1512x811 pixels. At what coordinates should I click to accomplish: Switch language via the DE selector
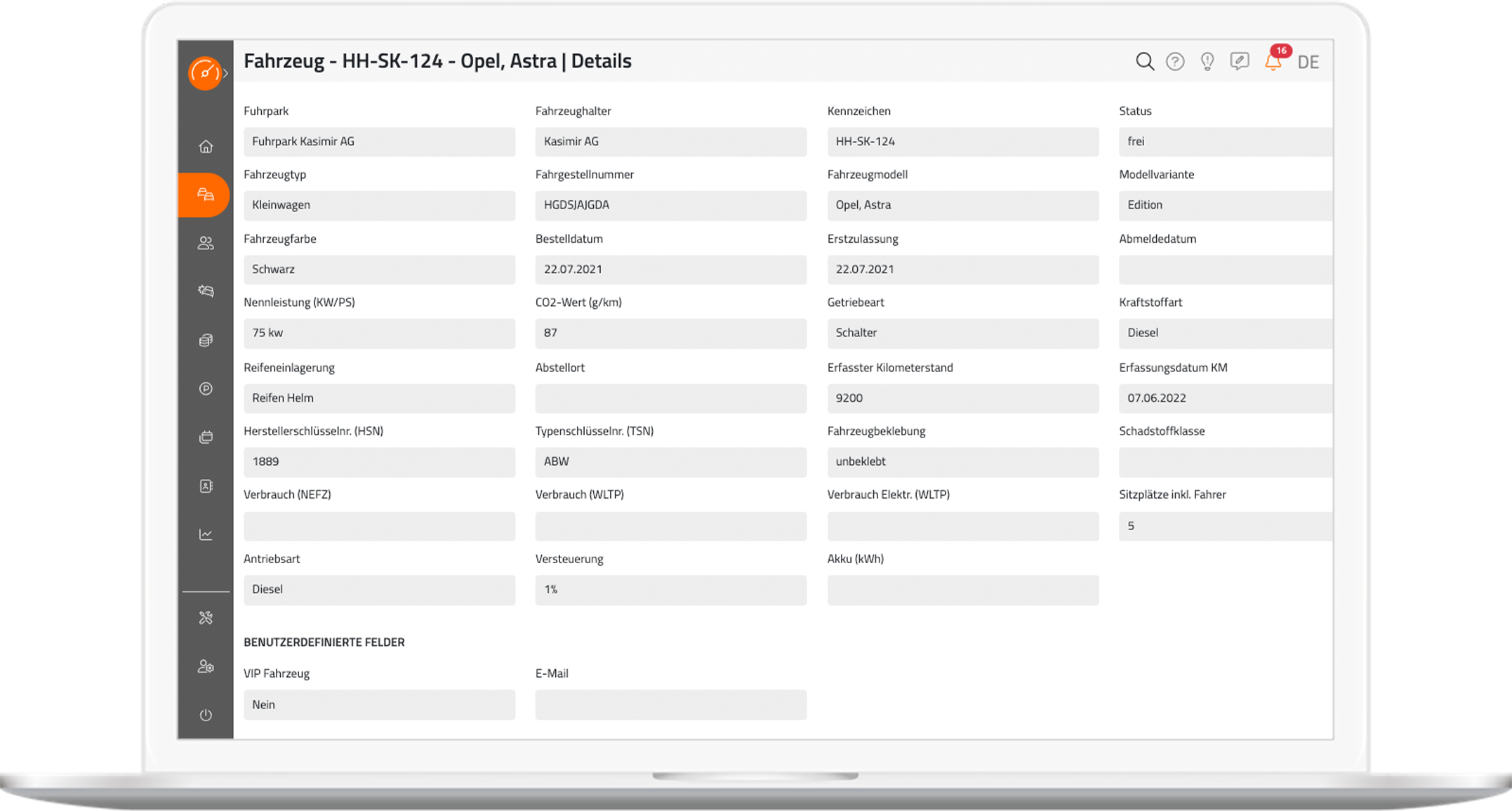(x=1309, y=62)
